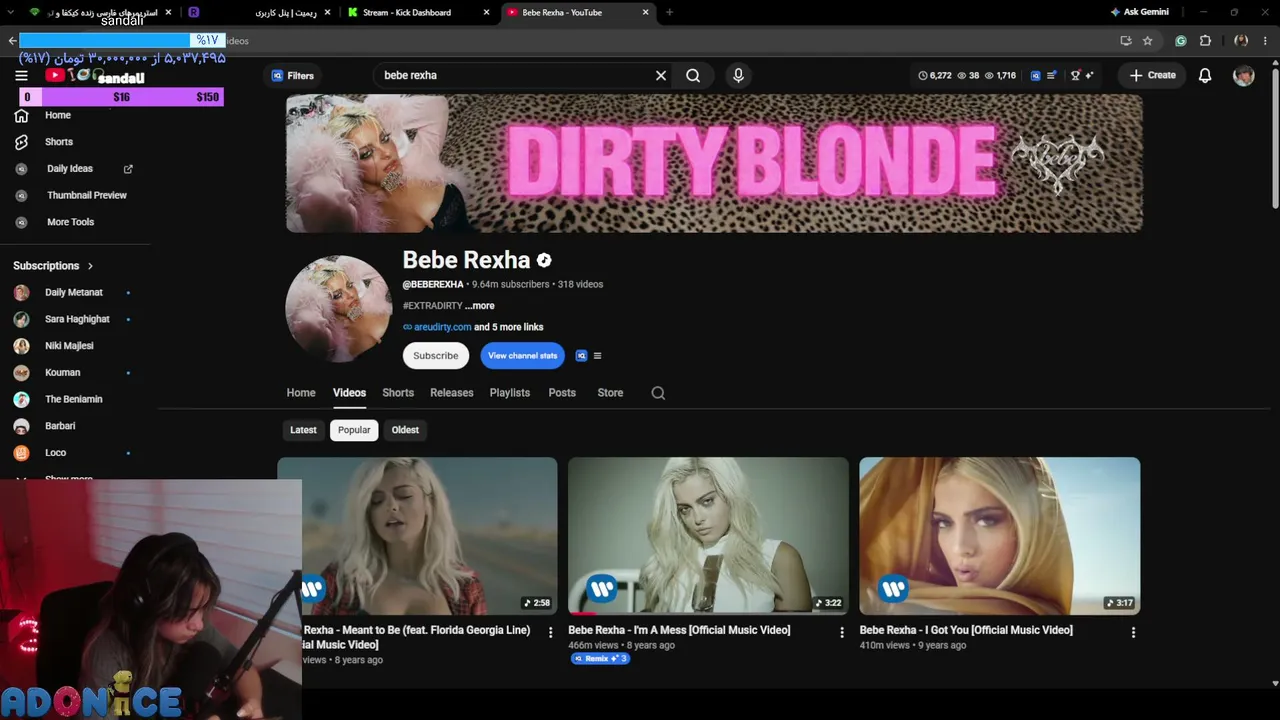Expand channel description with '...more'
This screenshot has height=720, width=1280.
pyautogui.click(x=479, y=306)
